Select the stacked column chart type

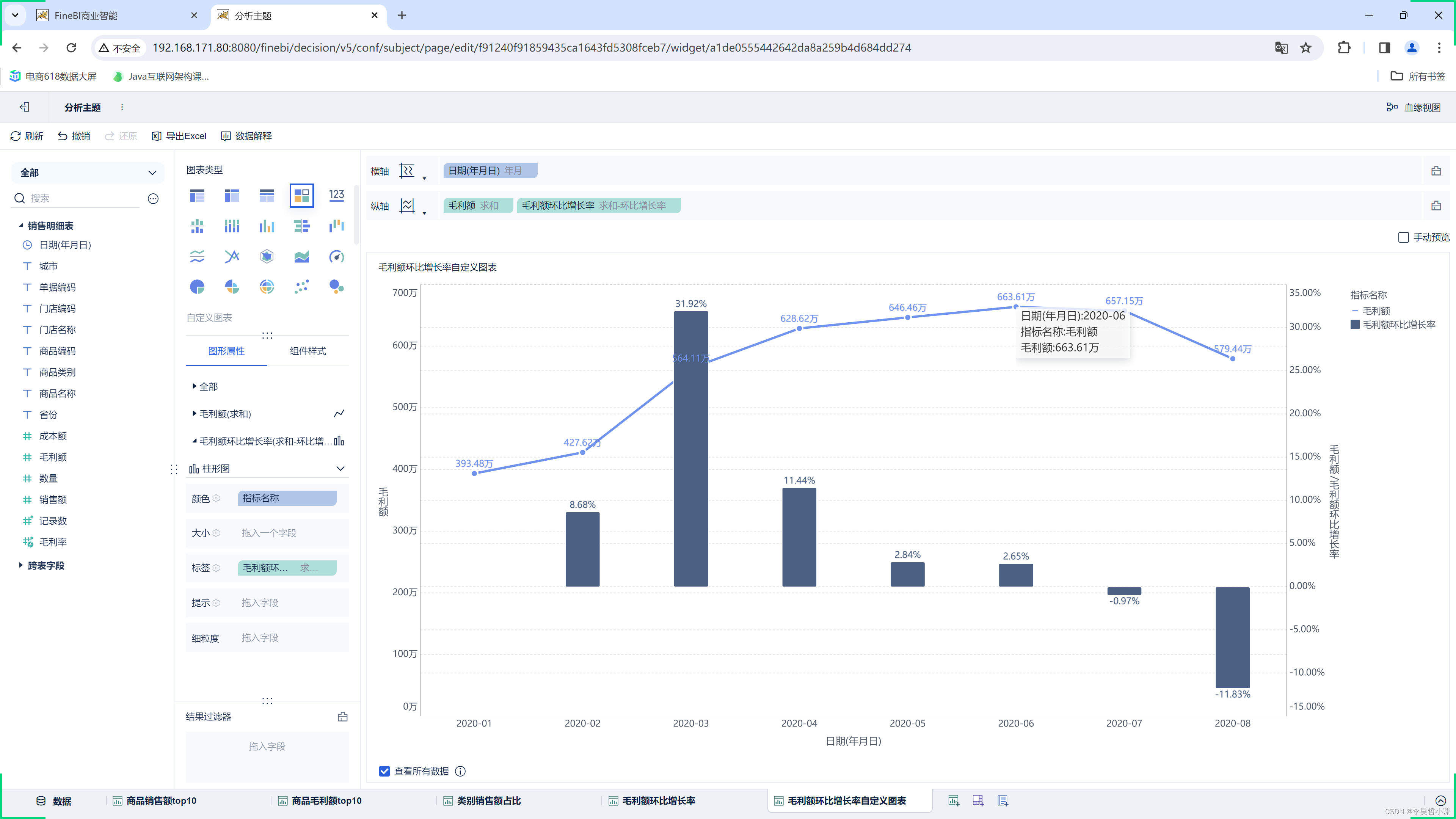point(232,226)
